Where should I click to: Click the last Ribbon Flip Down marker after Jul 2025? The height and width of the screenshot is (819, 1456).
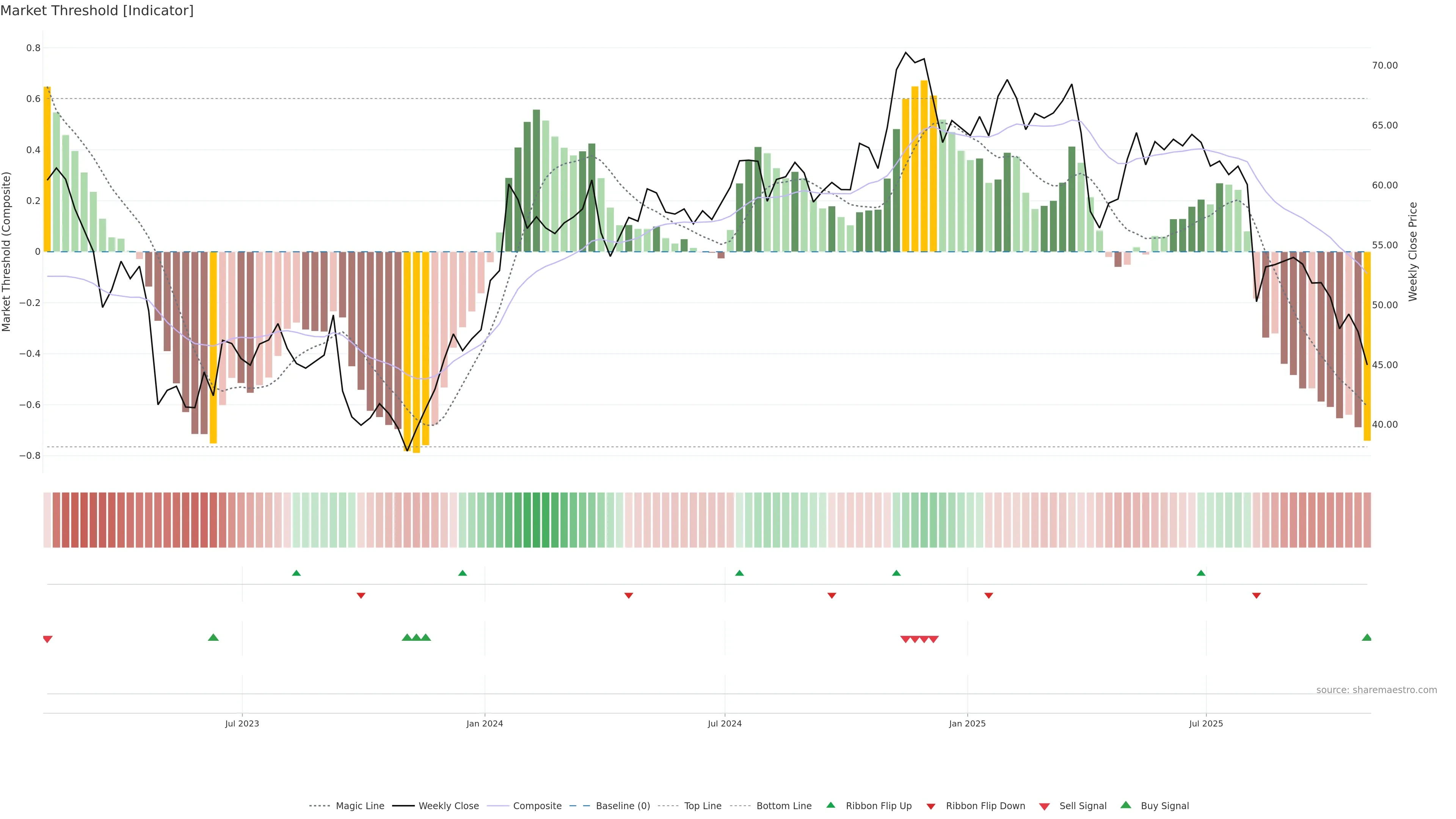(1257, 596)
